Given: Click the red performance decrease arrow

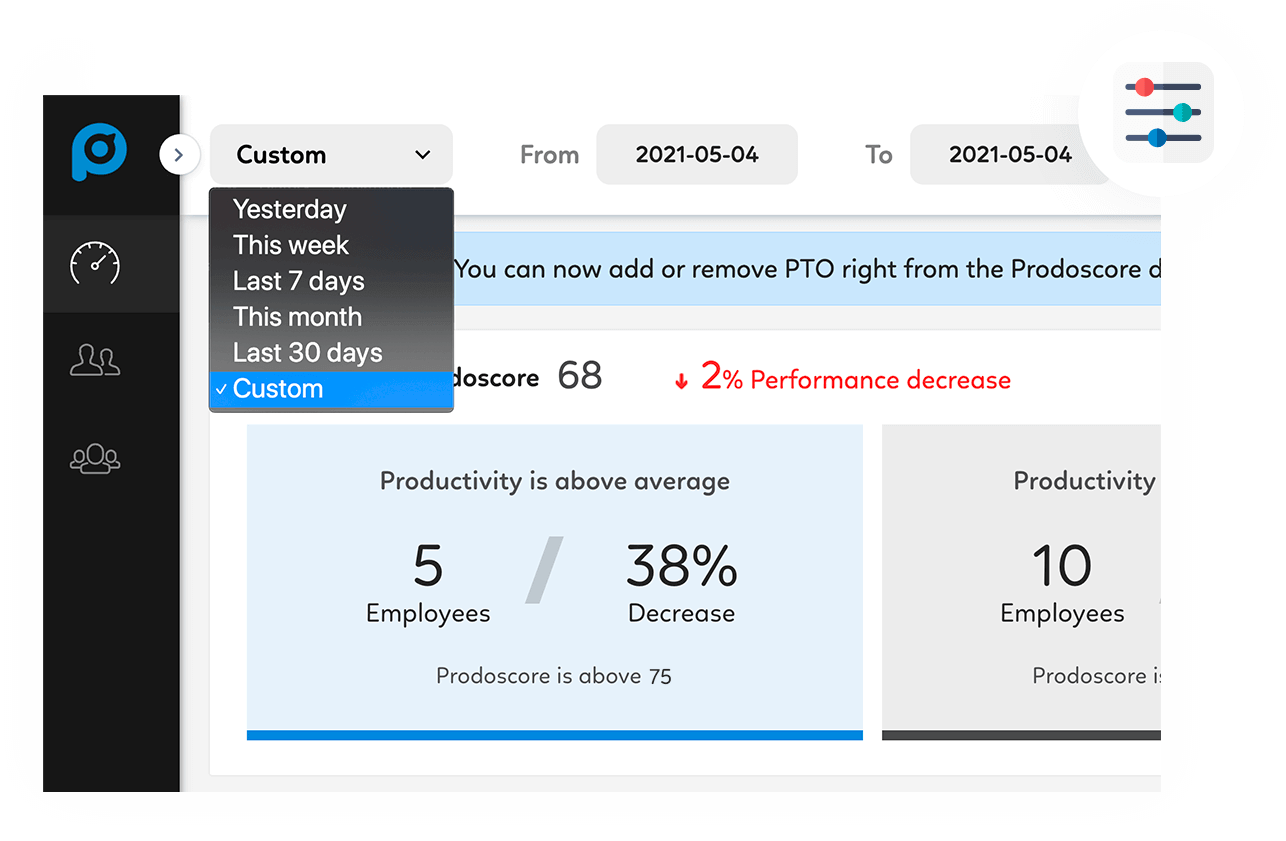Looking at the screenshot, I should pos(682,382).
